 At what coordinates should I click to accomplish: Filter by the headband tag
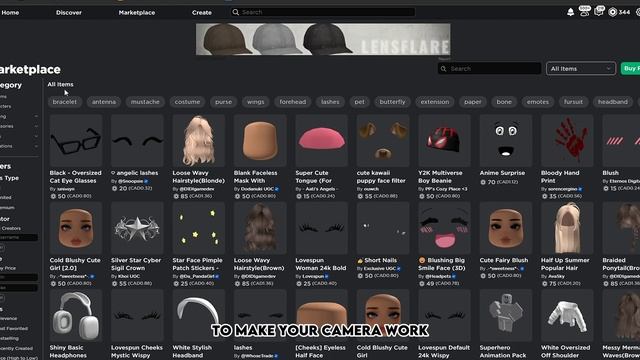coord(613,102)
